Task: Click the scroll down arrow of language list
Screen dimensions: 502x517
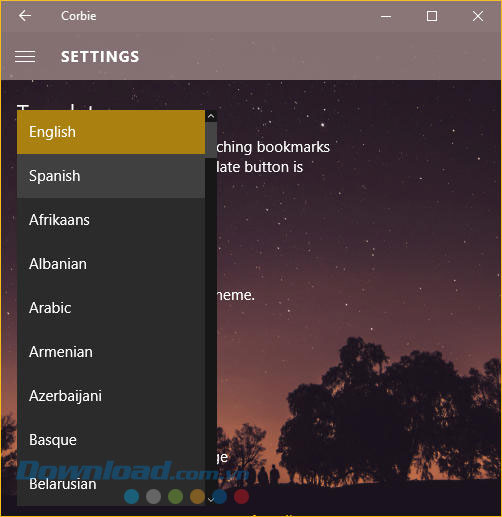Action: pos(211,499)
